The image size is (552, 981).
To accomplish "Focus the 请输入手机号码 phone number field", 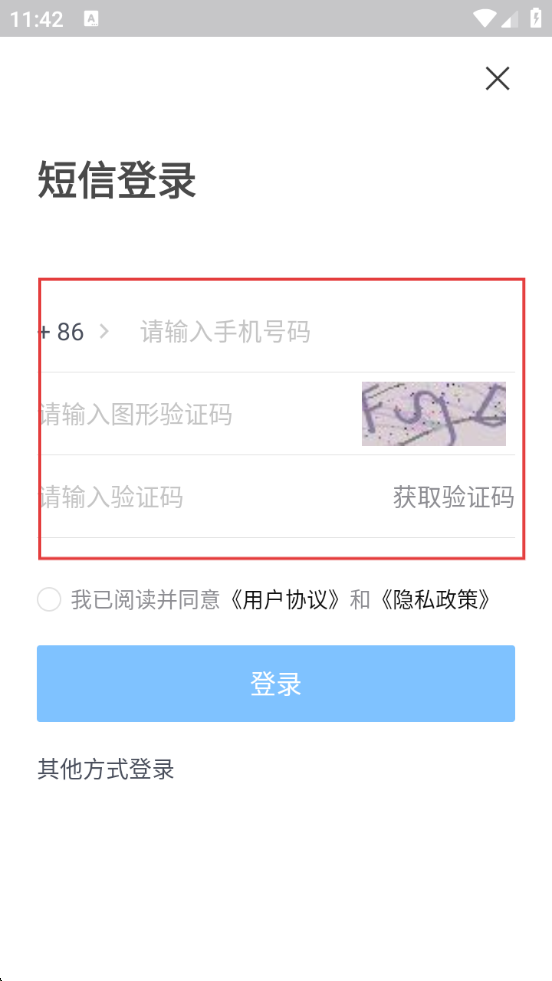I will [325, 332].
